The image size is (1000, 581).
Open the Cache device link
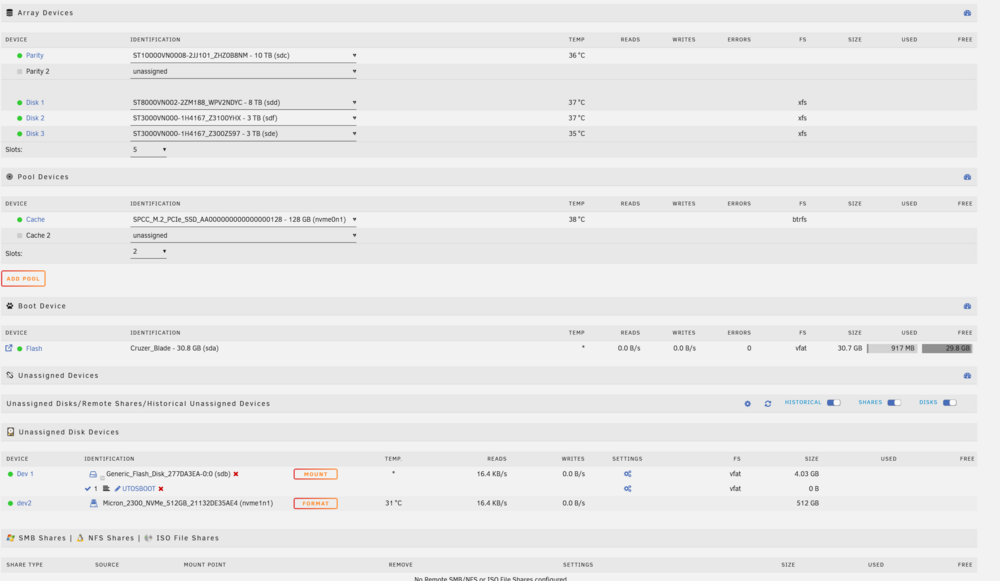click(x=35, y=219)
